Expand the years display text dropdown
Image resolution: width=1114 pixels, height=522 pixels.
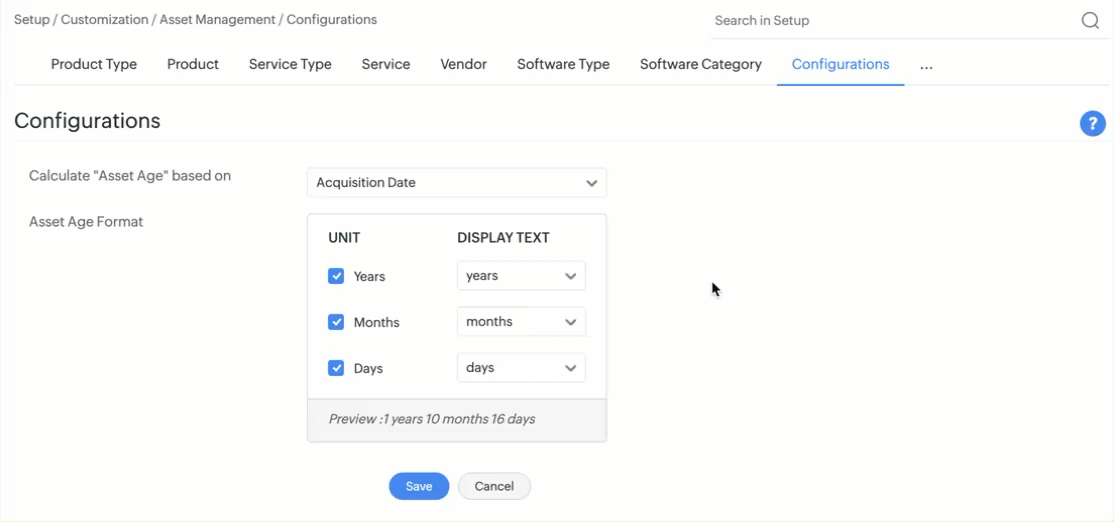(521, 276)
